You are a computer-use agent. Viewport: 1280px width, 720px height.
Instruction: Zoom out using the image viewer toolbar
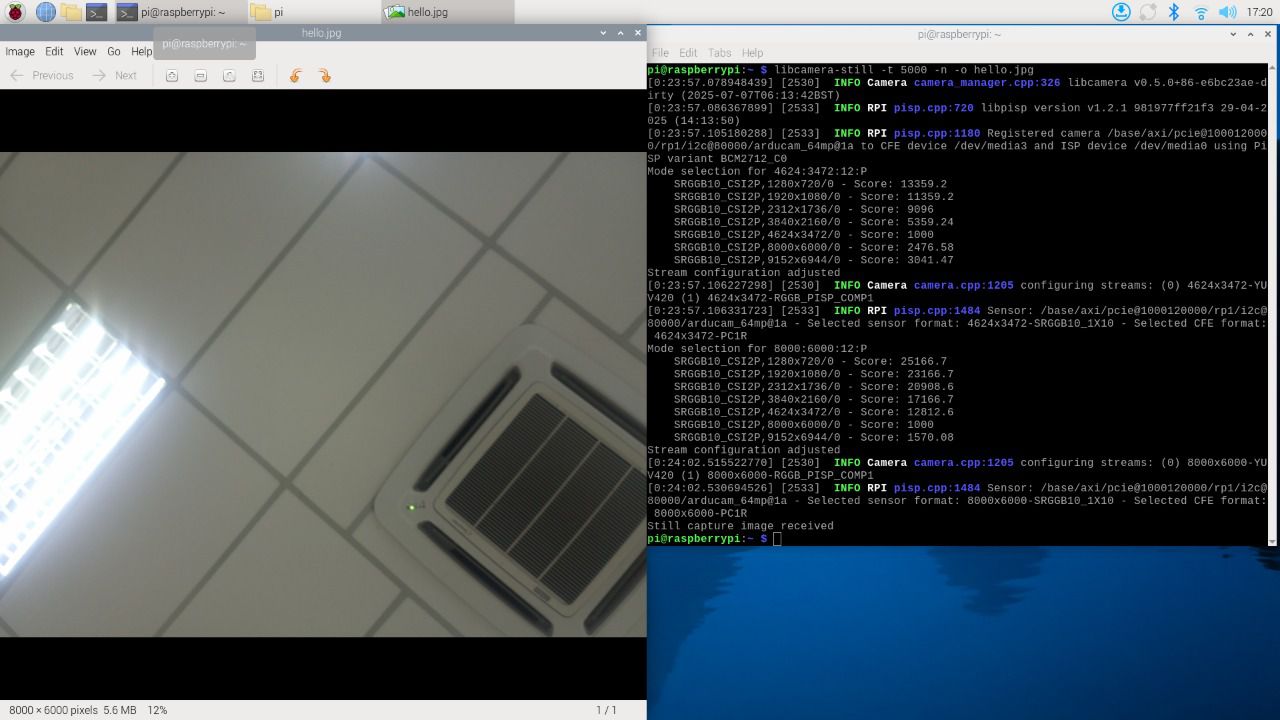(201, 76)
